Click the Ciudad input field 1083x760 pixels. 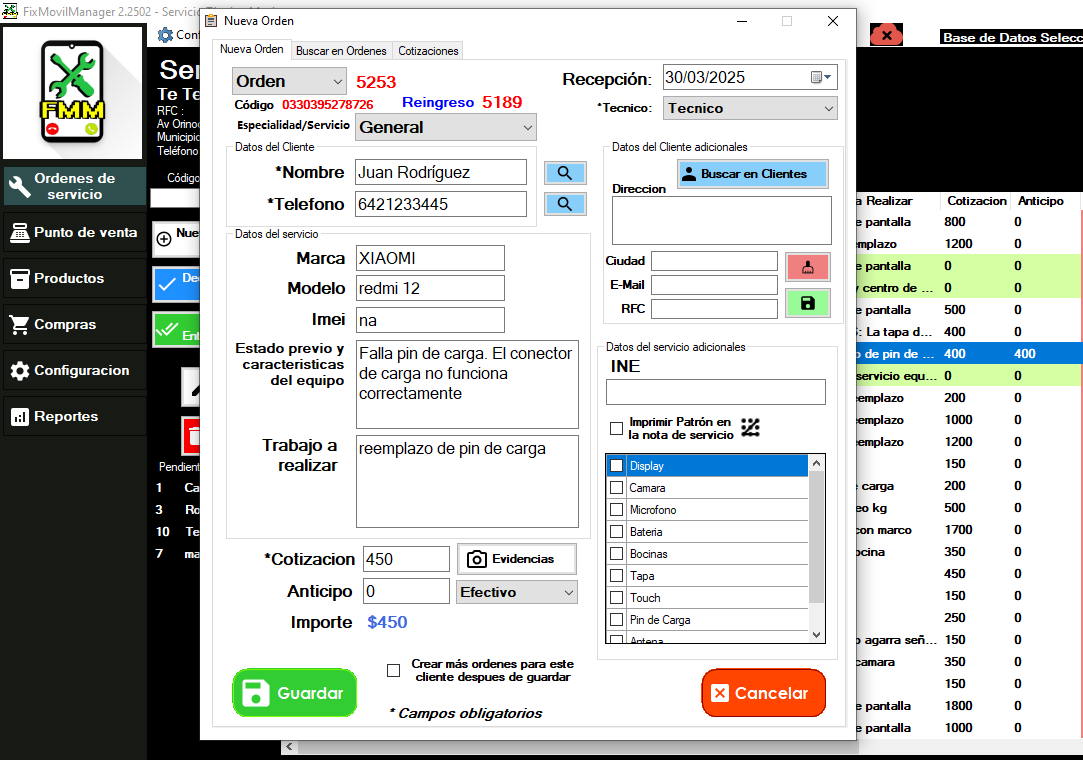pyautogui.click(x=714, y=261)
